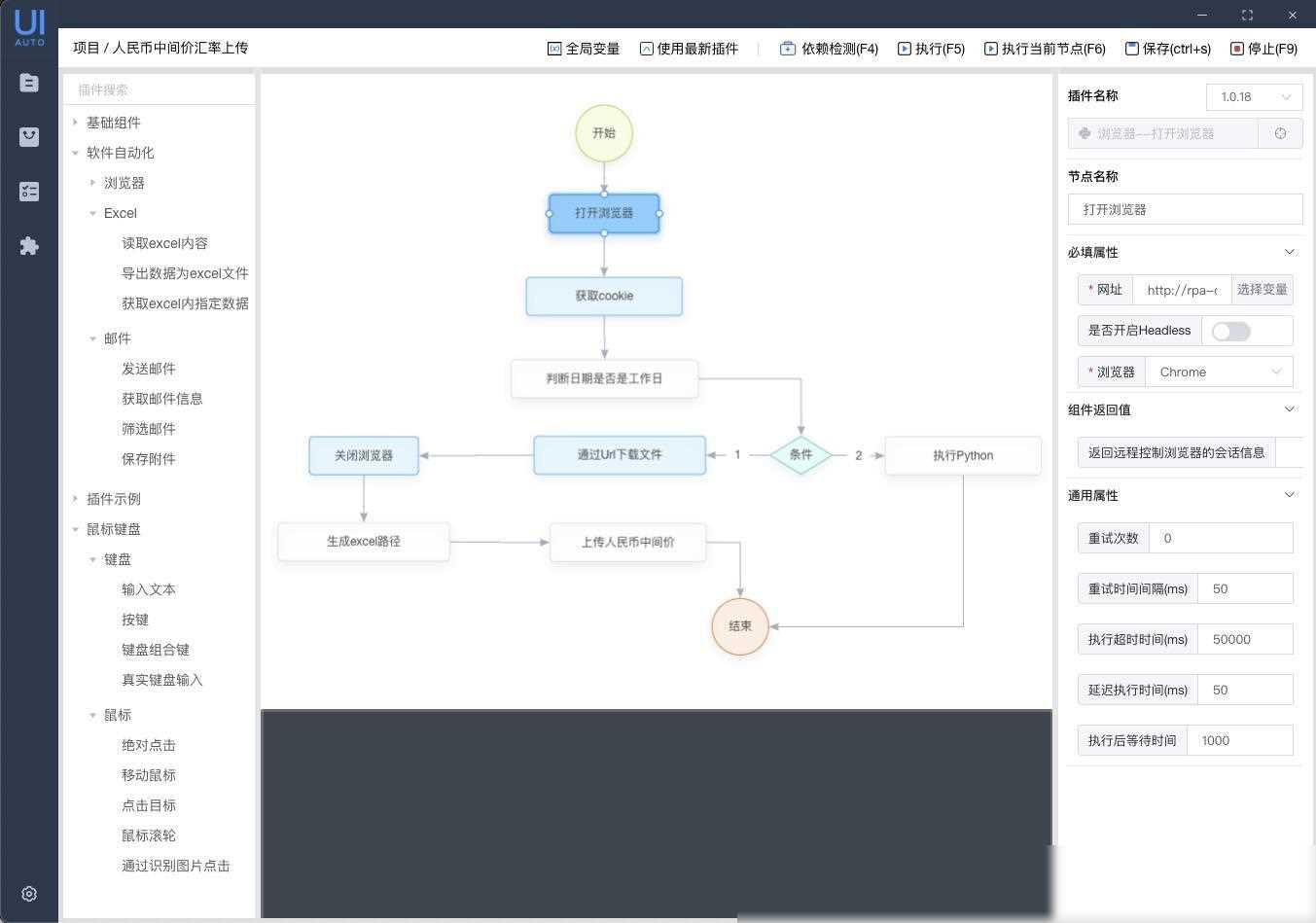Viewport: 1316px width, 923px height.
Task: Expand the 基础组件 tree node
Action: pyautogui.click(x=75, y=123)
